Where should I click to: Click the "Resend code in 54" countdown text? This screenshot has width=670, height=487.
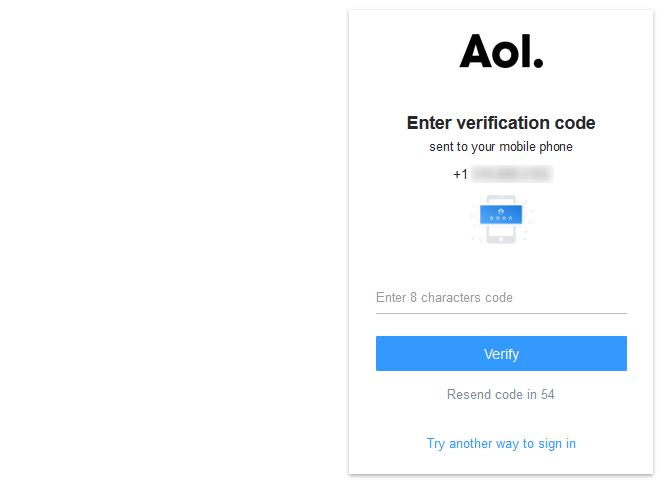coord(501,394)
